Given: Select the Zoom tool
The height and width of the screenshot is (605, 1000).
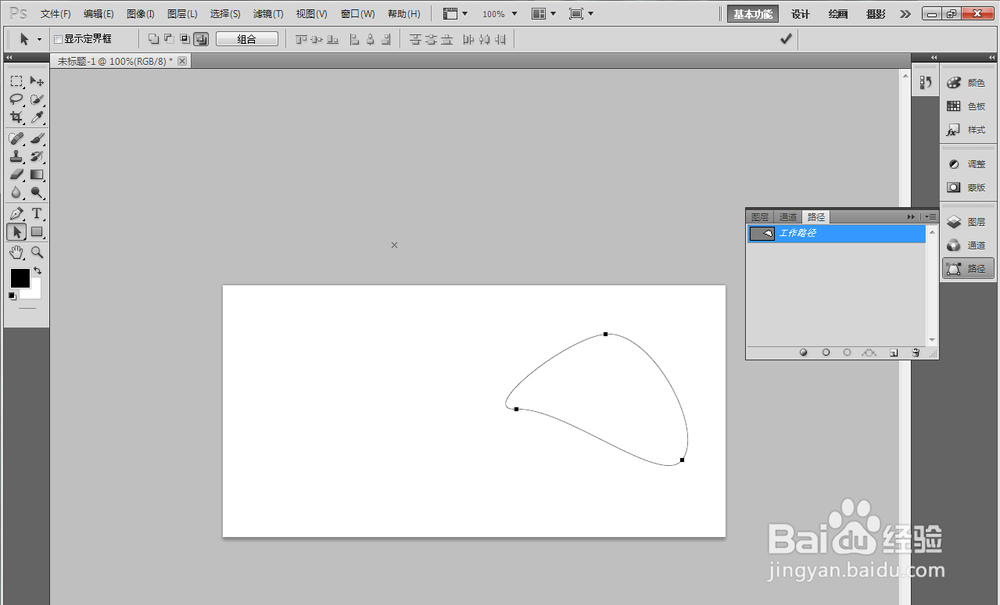Looking at the screenshot, I should click(x=37, y=252).
